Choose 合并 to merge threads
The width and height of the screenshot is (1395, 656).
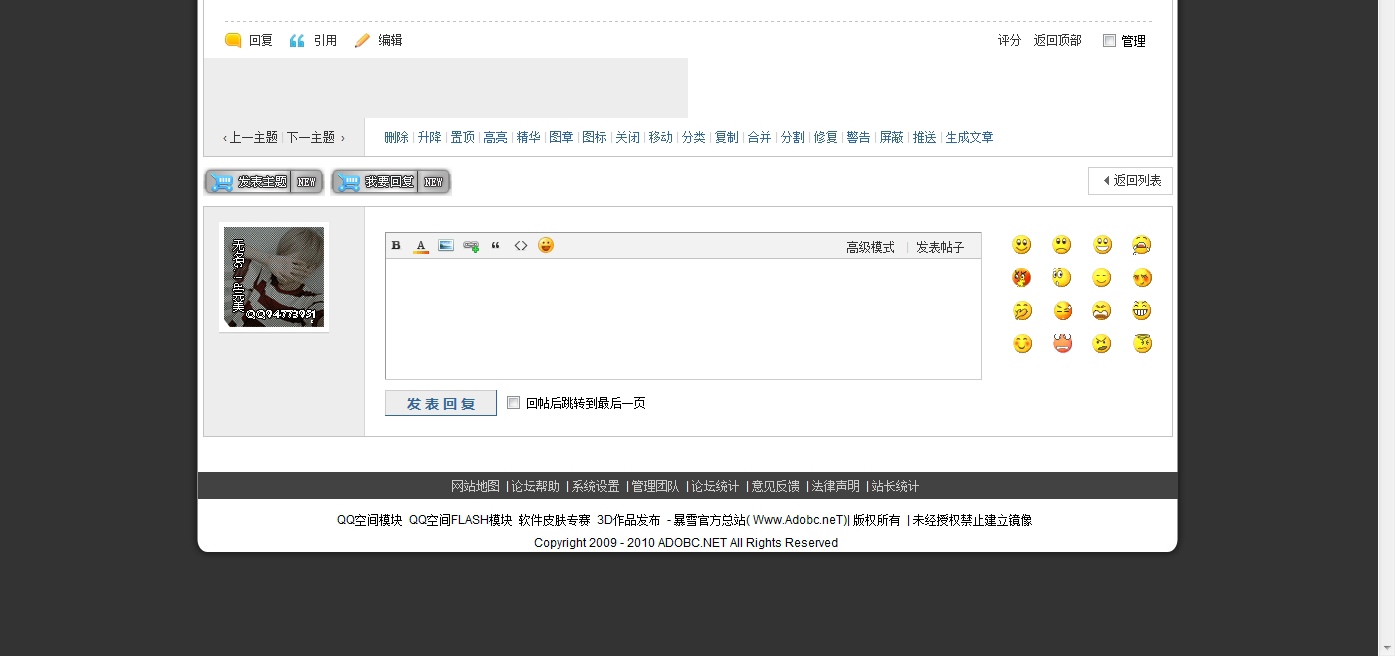tap(759, 138)
